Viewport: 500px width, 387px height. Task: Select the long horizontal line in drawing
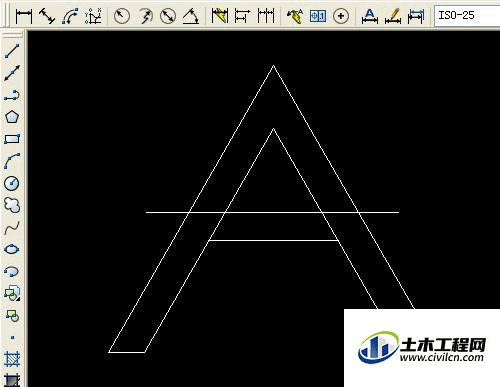tap(272, 212)
